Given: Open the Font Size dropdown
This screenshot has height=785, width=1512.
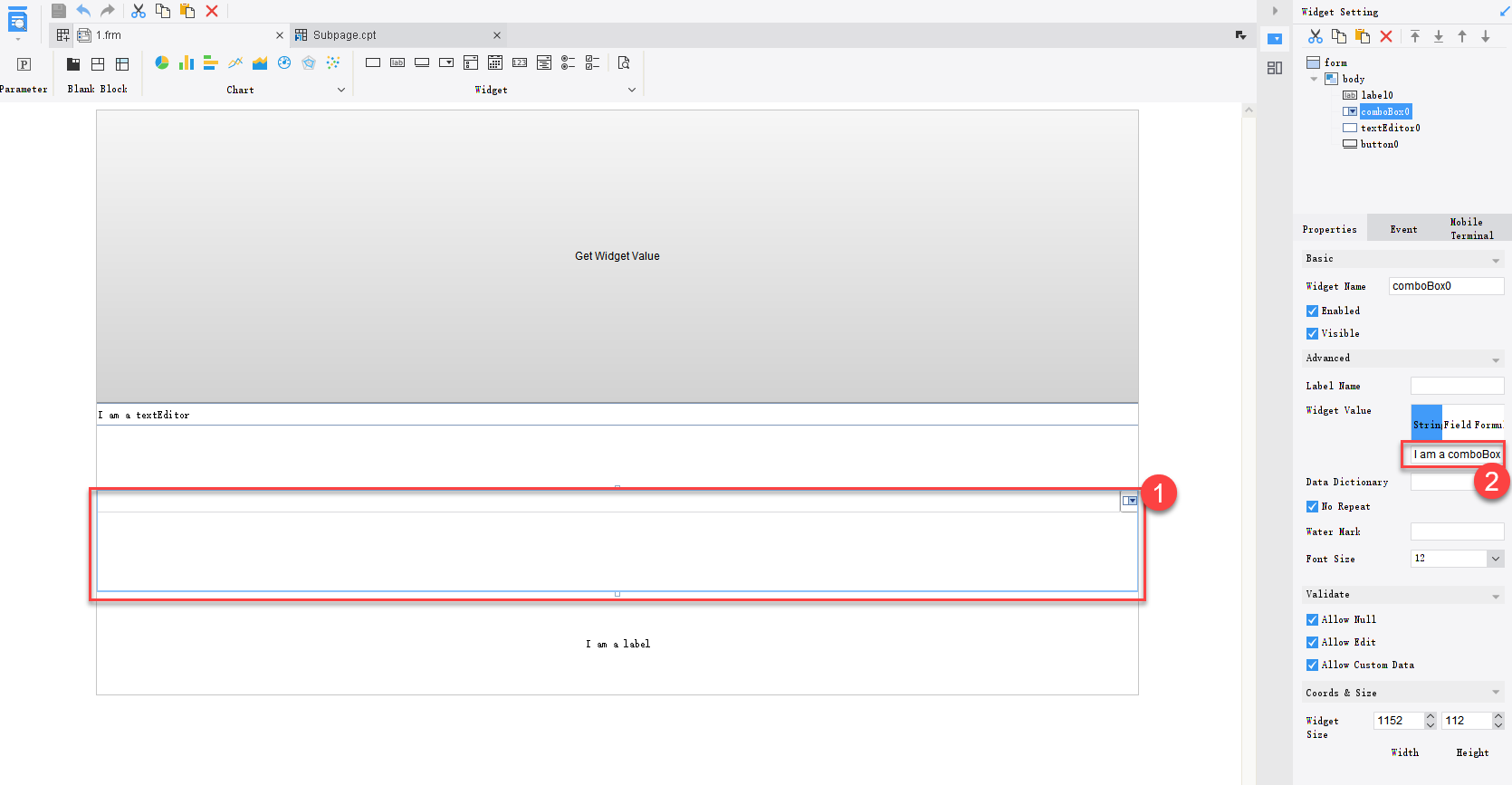Looking at the screenshot, I should 1496,559.
